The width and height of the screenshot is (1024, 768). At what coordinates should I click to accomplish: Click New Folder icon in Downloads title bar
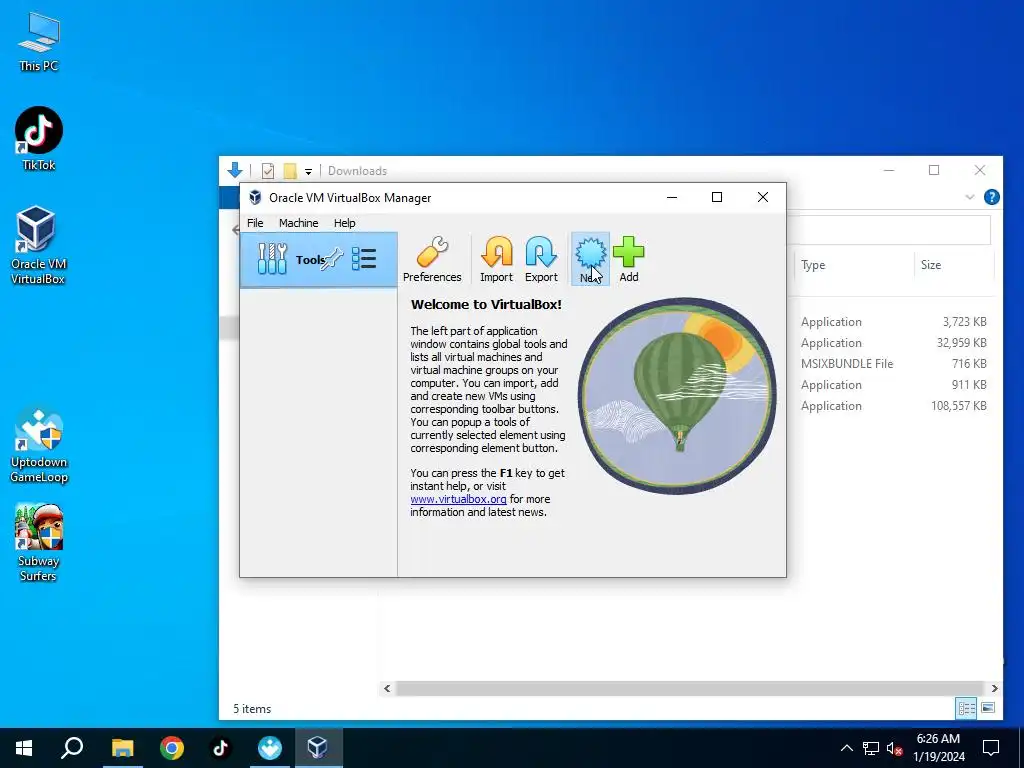(290, 171)
